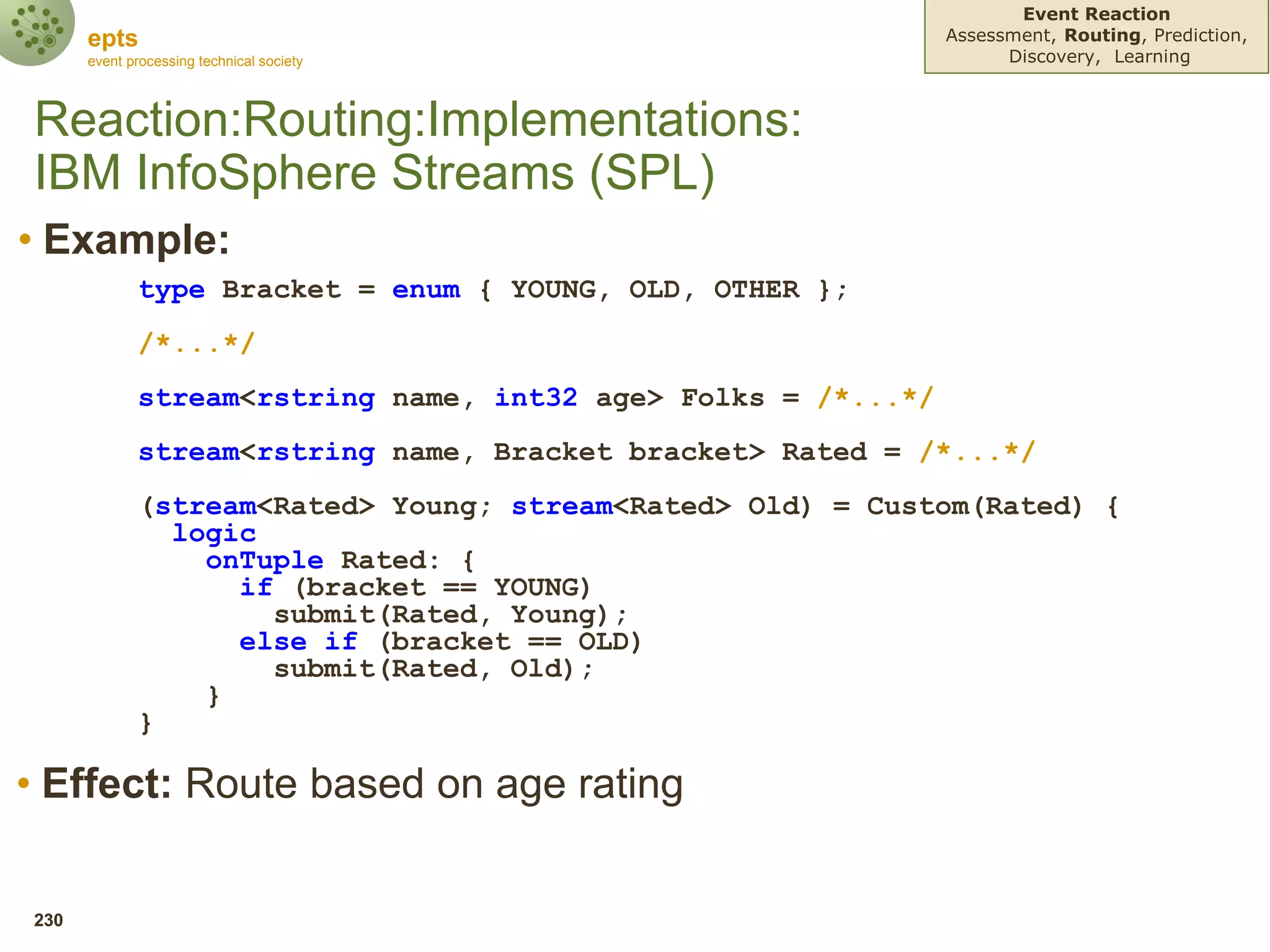Click the 'int32' keyword in Folks stream
This screenshot has height=952, width=1270.
pyautogui.click(x=536, y=397)
